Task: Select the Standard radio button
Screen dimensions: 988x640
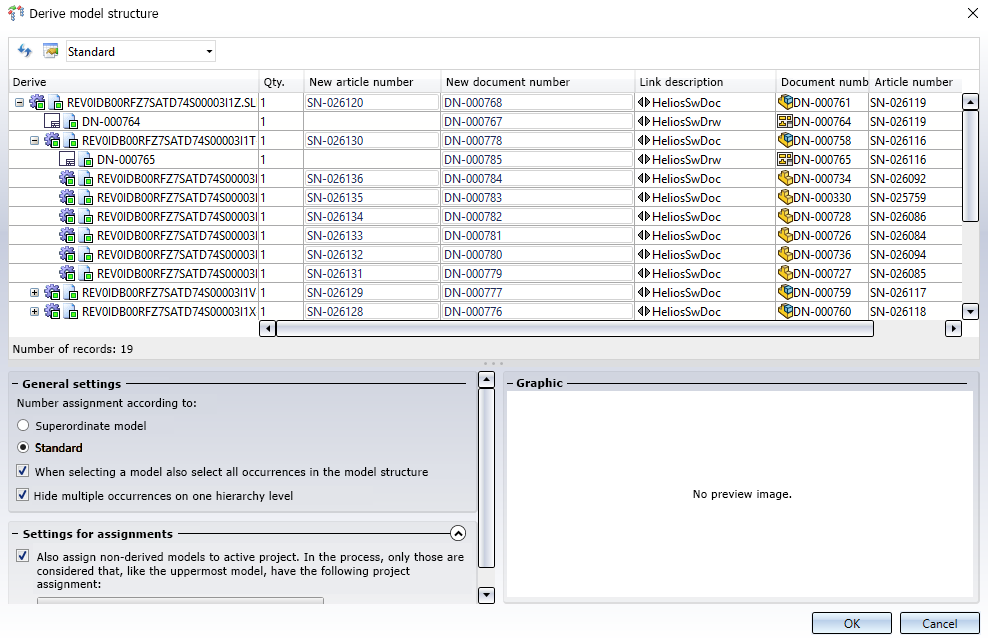Action: tap(23, 448)
